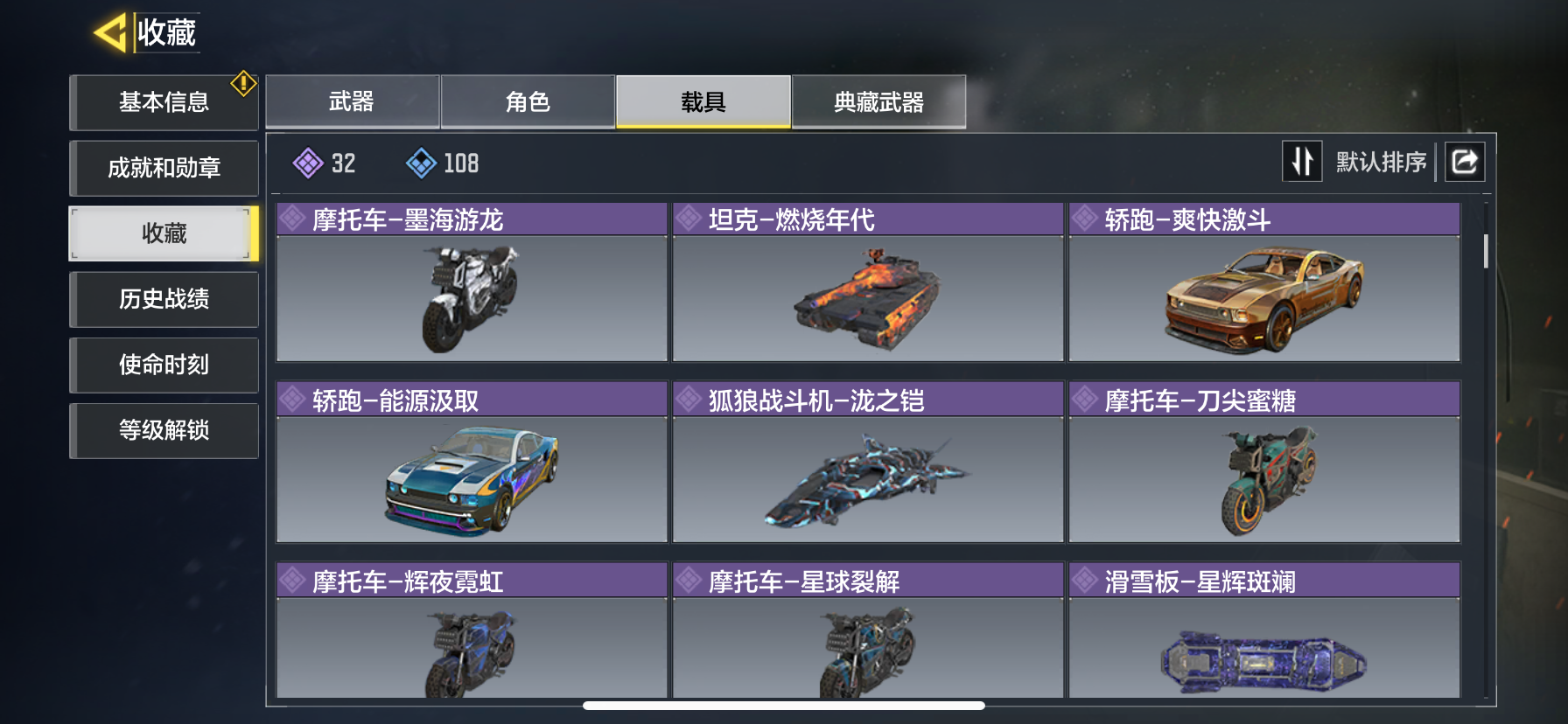Go to 使命时刻 in sidebar
Viewport: 1568px width, 724px height.
coord(164,365)
